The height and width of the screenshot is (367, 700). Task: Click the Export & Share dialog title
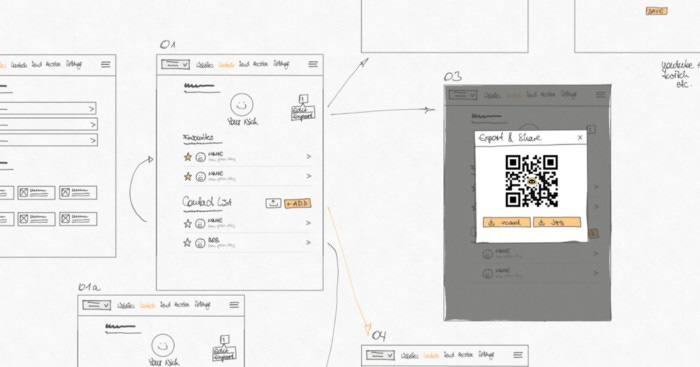(x=510, y=138)
